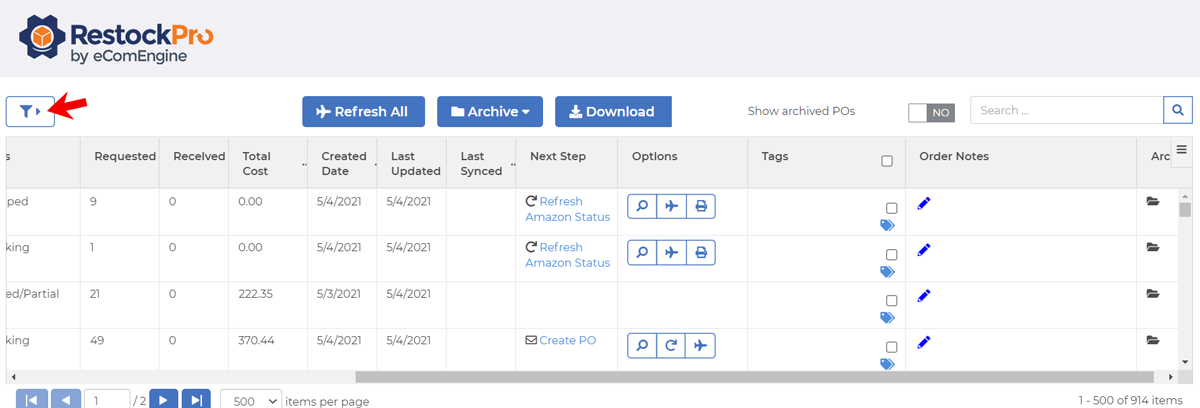
Task: Click the magnifier icon in first row Options
Action: (x=642, y=206)
